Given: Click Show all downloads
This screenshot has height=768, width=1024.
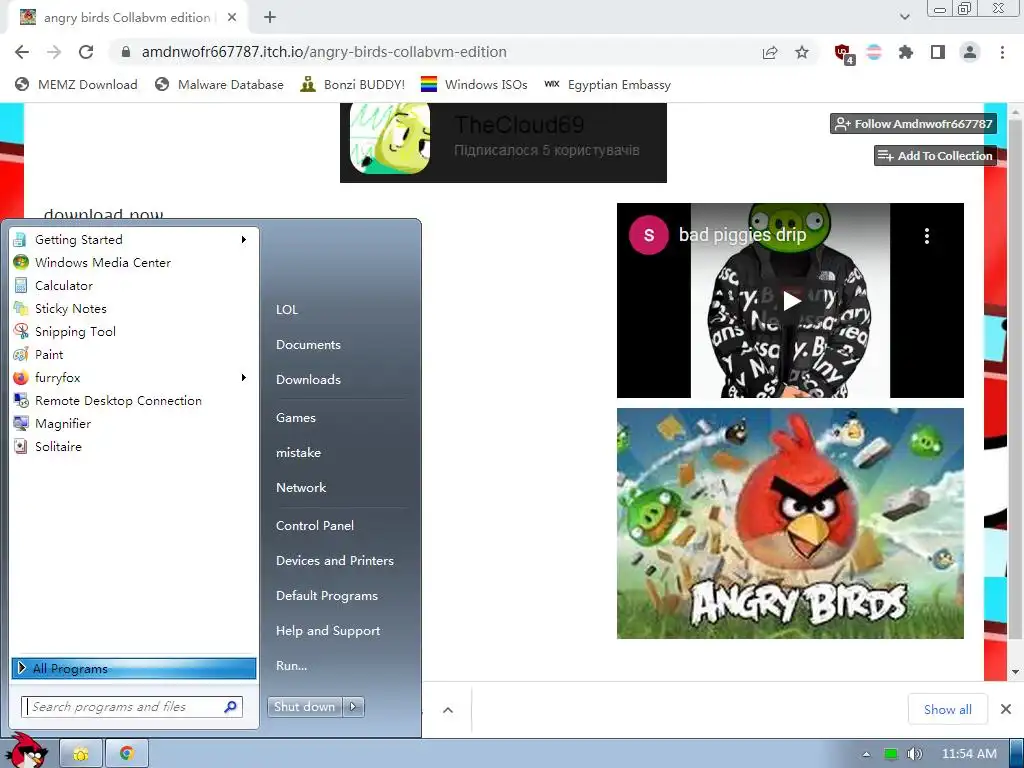Looking at the screenshot, I should pos(948,709).
